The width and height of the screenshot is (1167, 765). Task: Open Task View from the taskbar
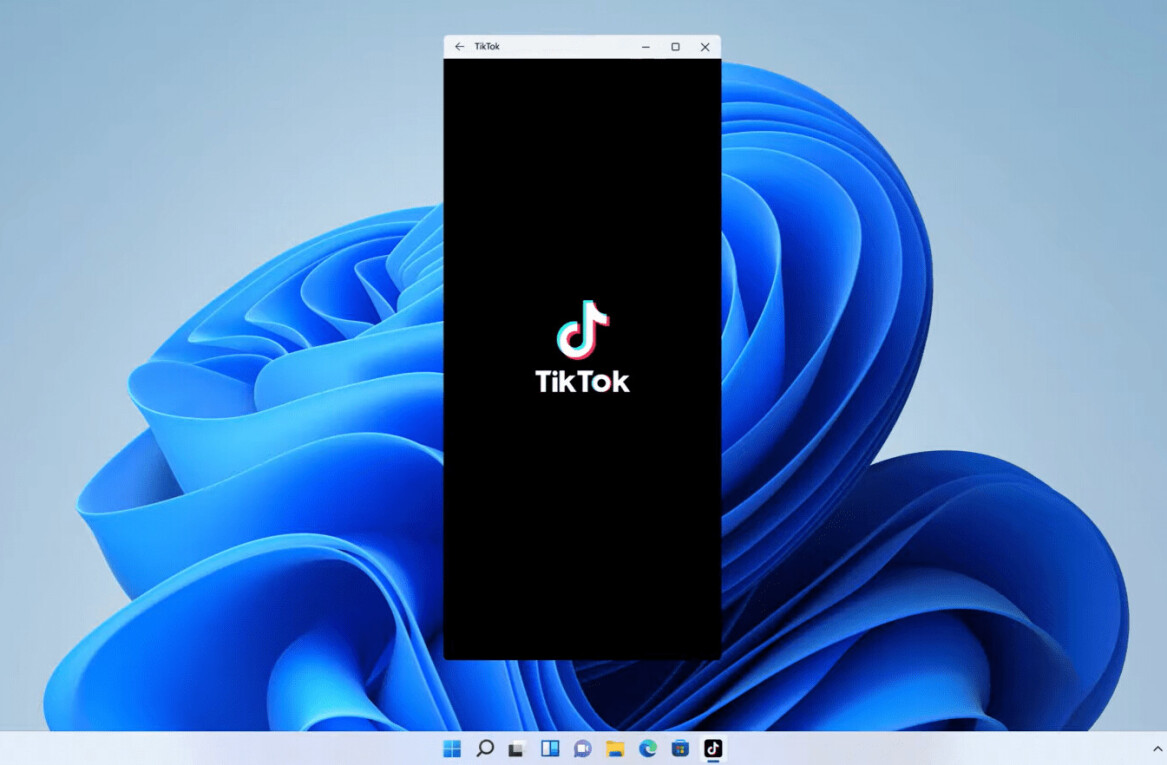517,748
